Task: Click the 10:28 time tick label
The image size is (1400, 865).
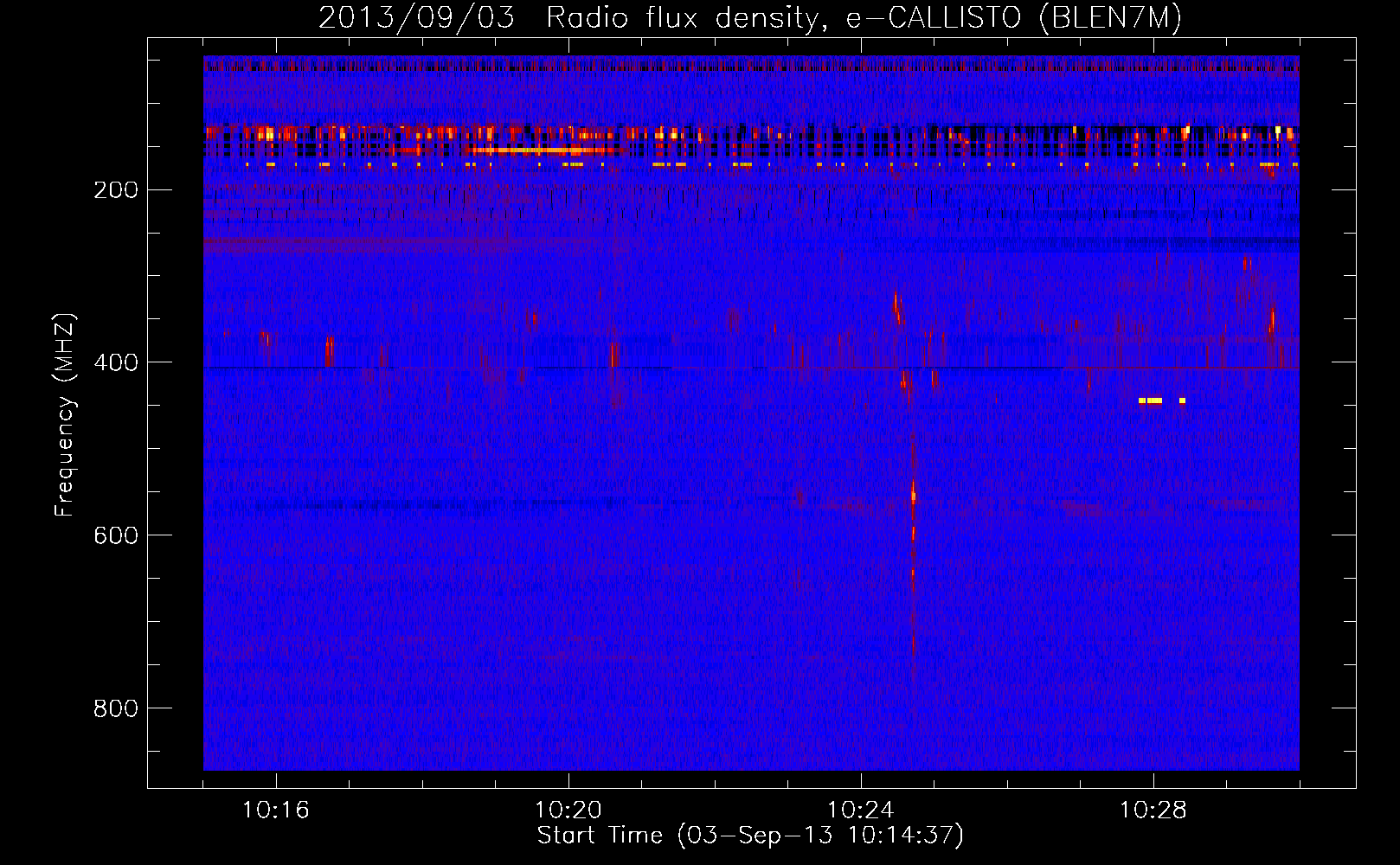Action: (1153, 811)
